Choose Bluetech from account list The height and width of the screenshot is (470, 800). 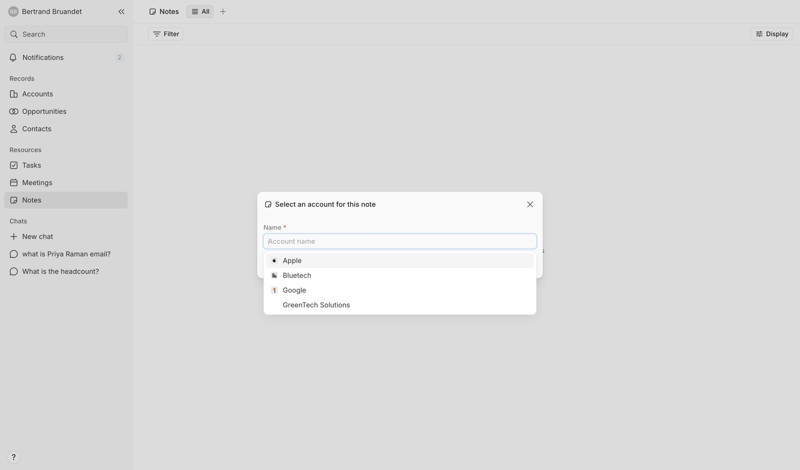point(400,276)
